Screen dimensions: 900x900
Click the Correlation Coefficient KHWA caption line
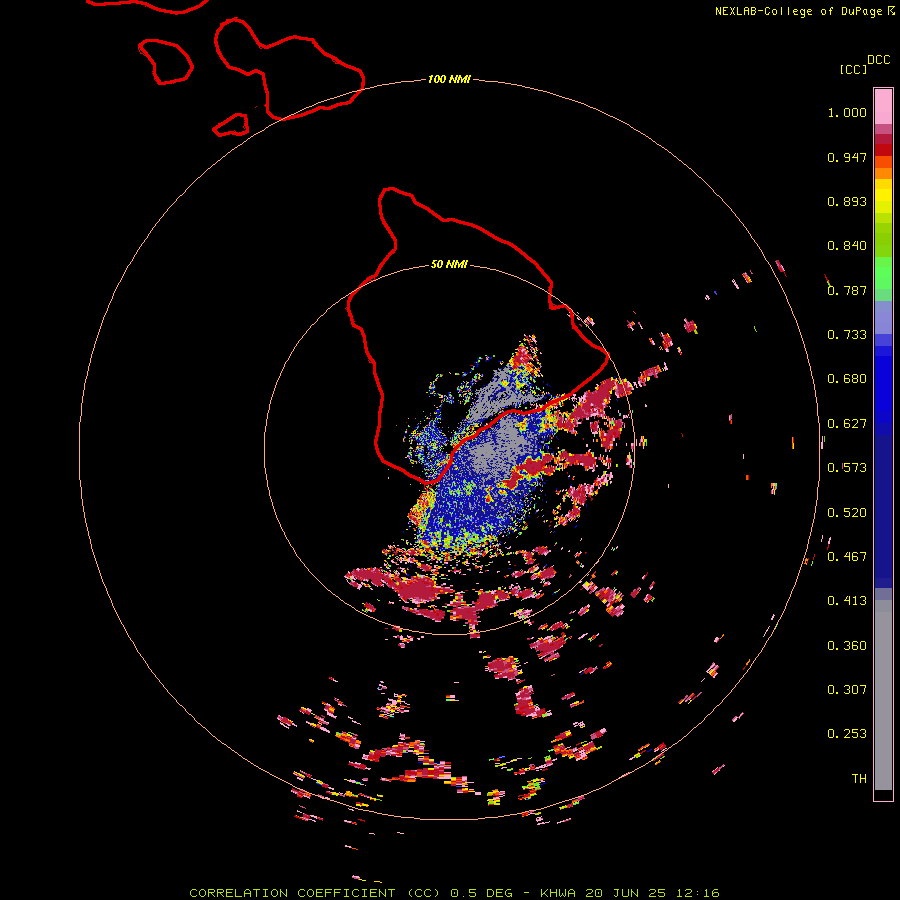(x=454, y=893)
